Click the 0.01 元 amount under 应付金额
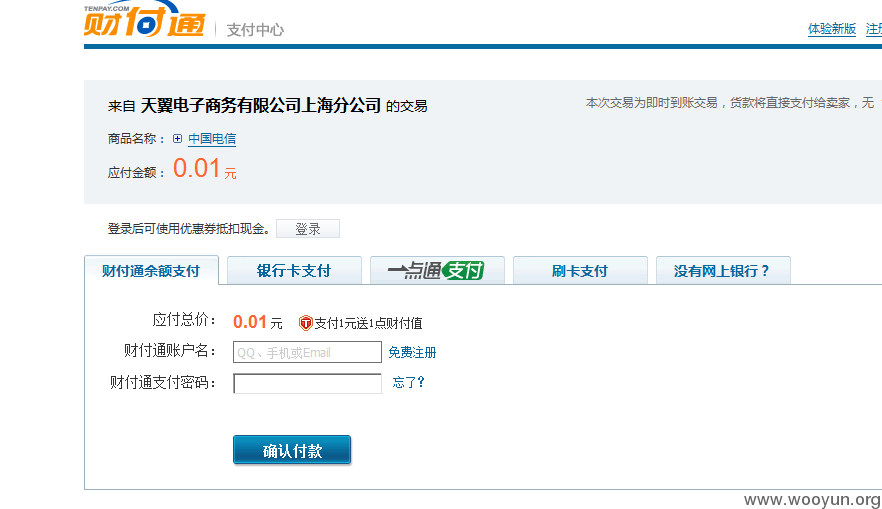 coord(205,168)
